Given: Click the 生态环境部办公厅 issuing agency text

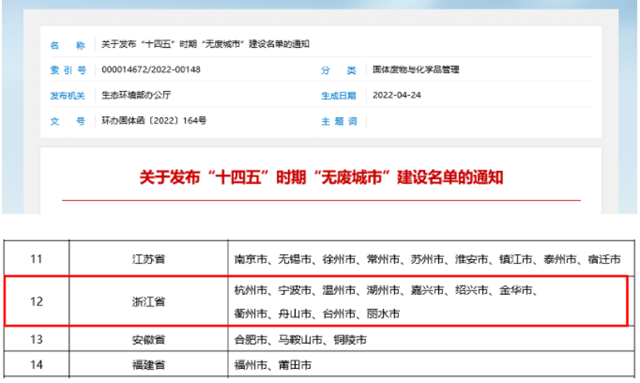Looking at the screenshot, I should coord(136,95).
